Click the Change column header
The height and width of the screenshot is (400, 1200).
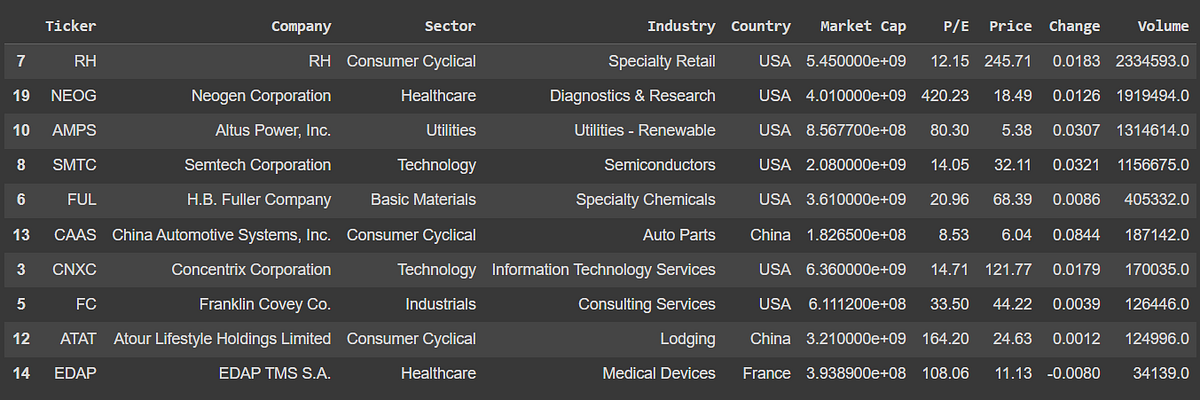[x=1074, y=27]
